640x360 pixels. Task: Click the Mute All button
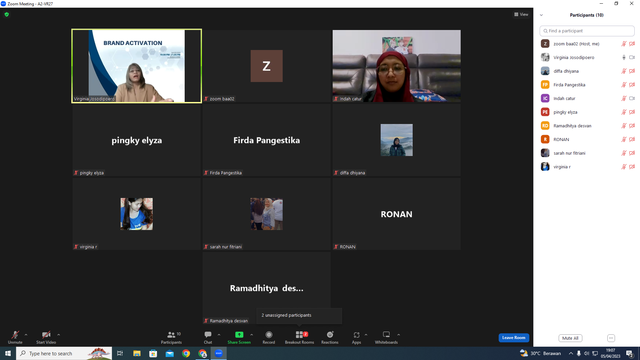570,338
